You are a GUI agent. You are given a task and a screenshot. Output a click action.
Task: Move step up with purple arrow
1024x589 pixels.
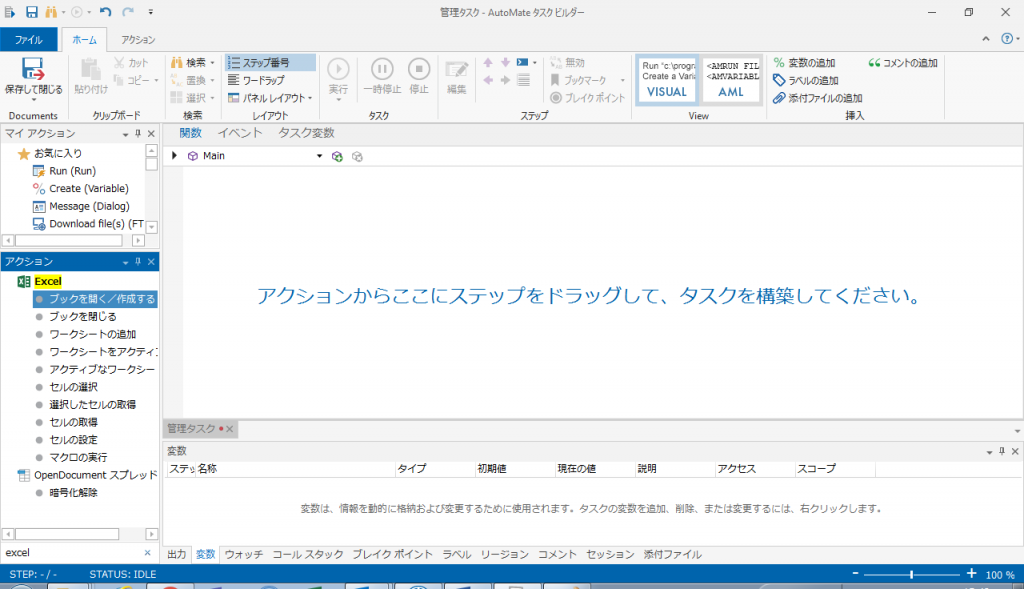click(x=488, y=63)
